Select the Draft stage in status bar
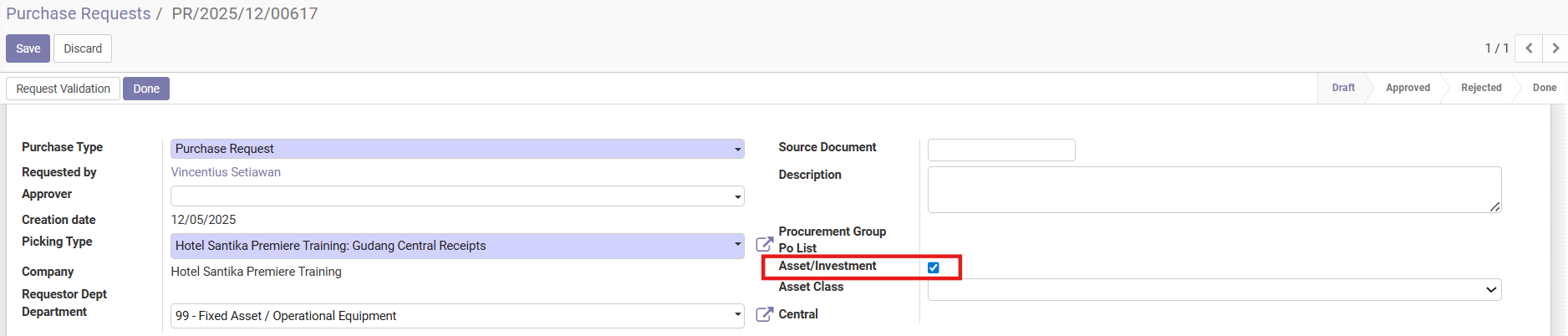Viewport: 1568px width, 336px height. (1343, 88)
